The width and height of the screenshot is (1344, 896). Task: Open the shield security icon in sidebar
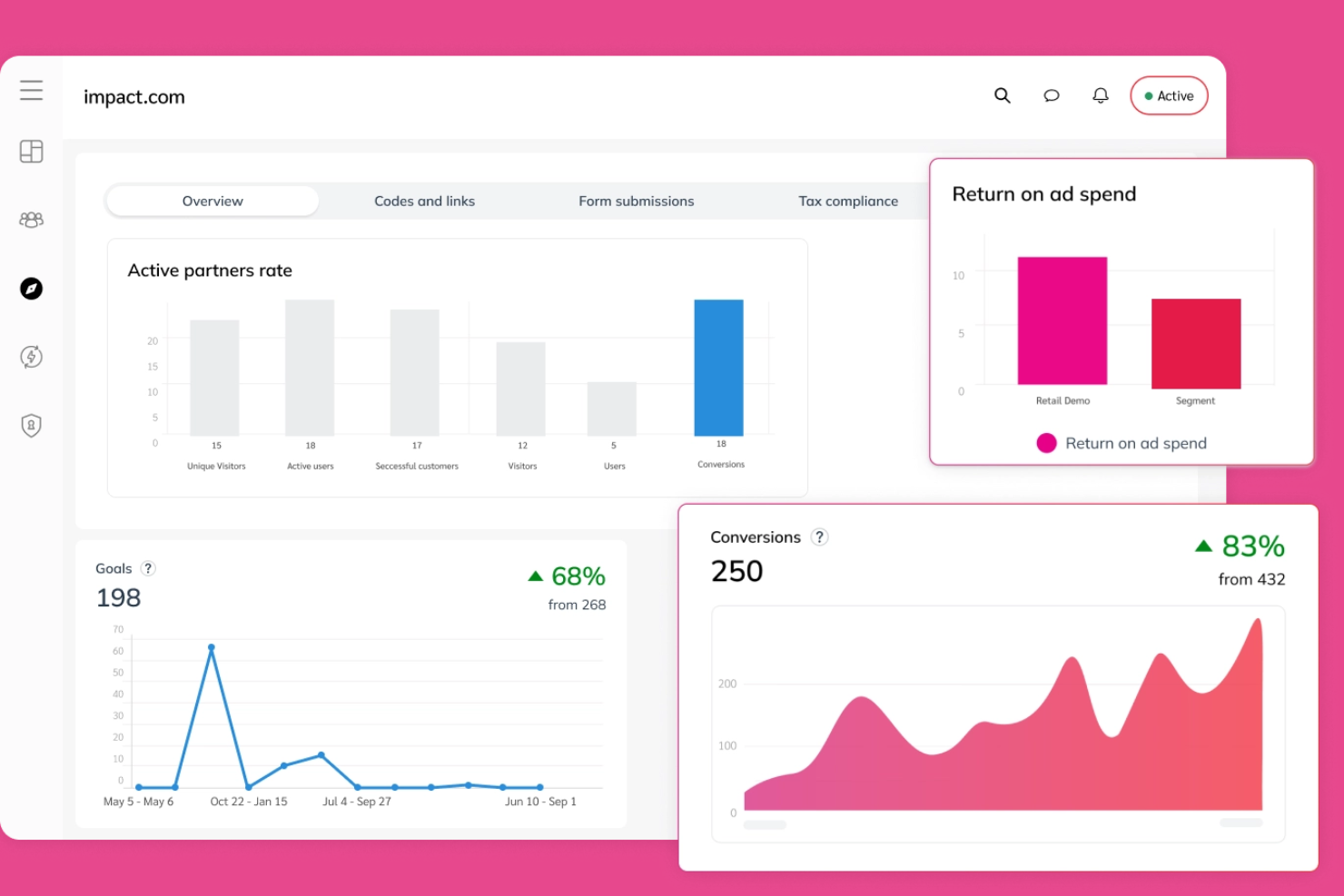click(x=32, y=425)
